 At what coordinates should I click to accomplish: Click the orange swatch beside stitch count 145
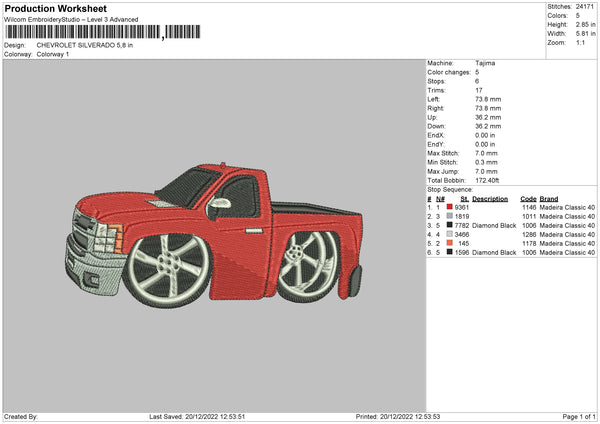coord(450,243)
